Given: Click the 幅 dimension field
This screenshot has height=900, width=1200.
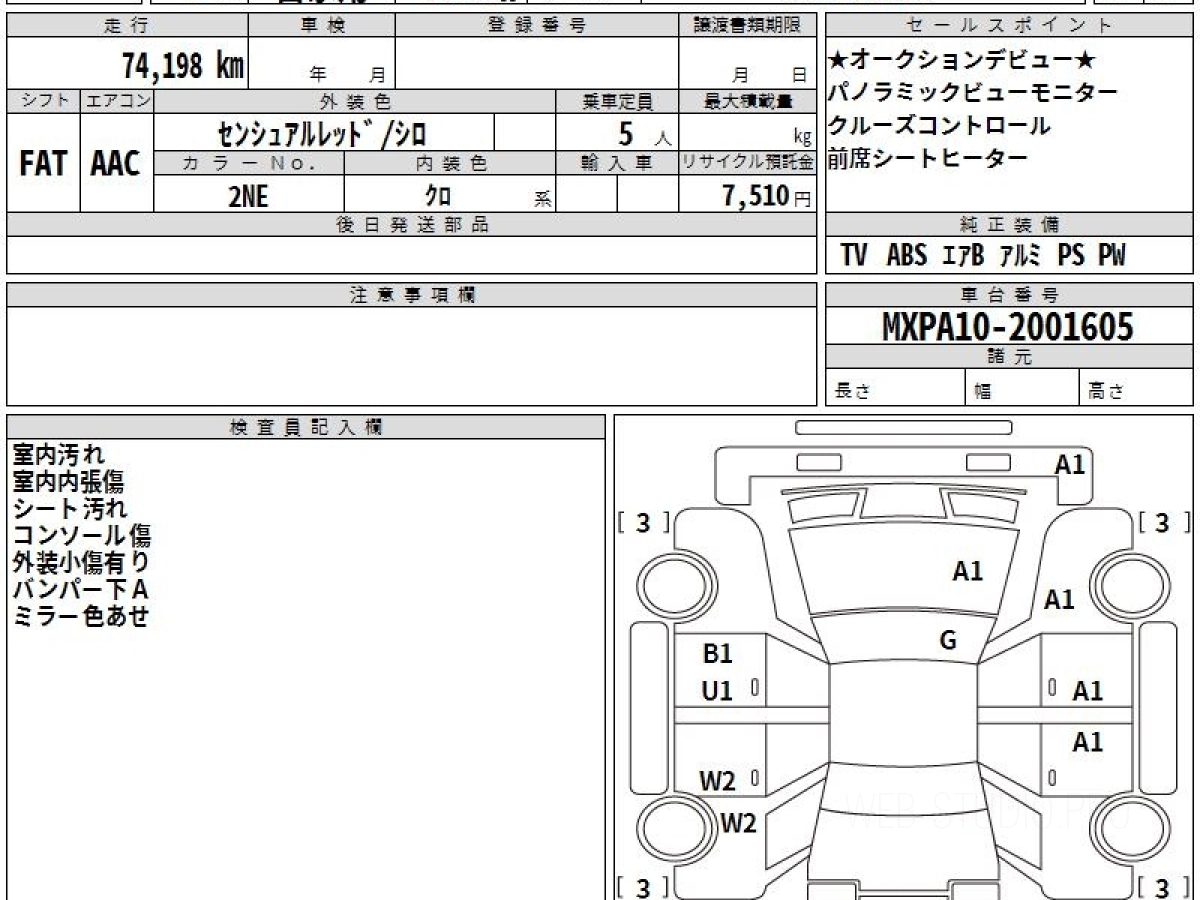Looking at the screenshot, I should [x=1022, y=388].
